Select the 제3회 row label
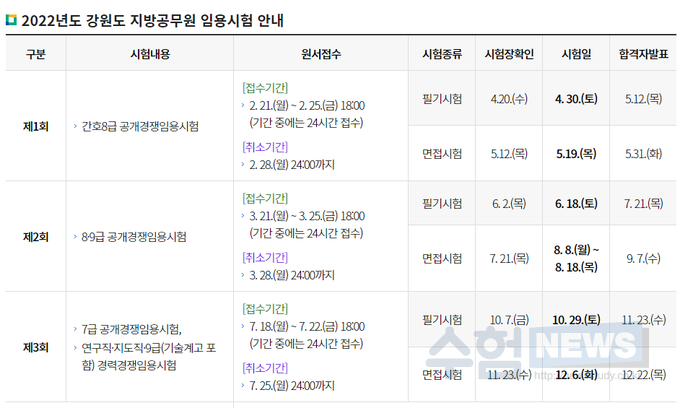This screenshot has height=408, width=680. coord(35,347)
